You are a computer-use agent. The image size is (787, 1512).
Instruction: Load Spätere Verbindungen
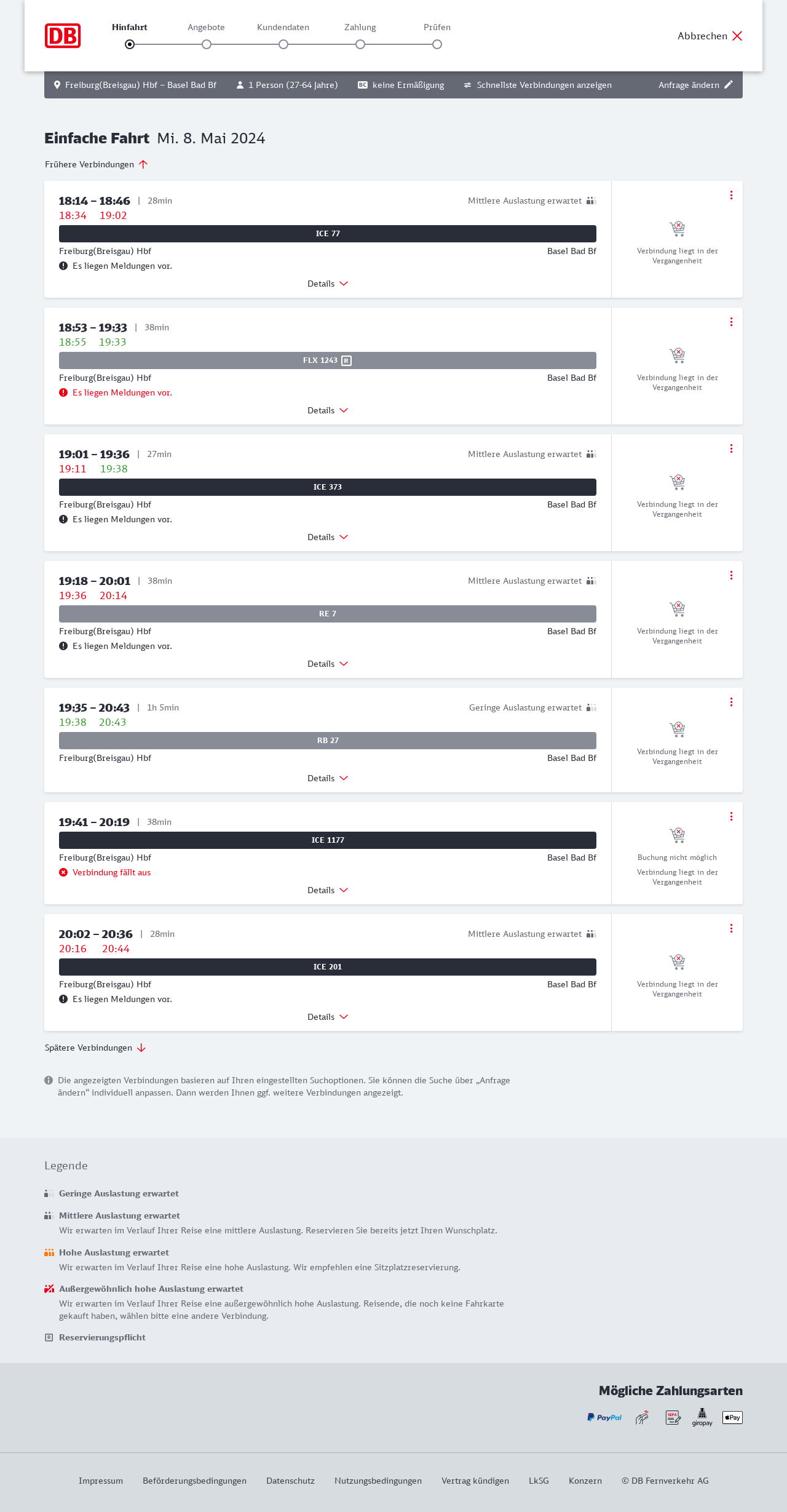95,1048
